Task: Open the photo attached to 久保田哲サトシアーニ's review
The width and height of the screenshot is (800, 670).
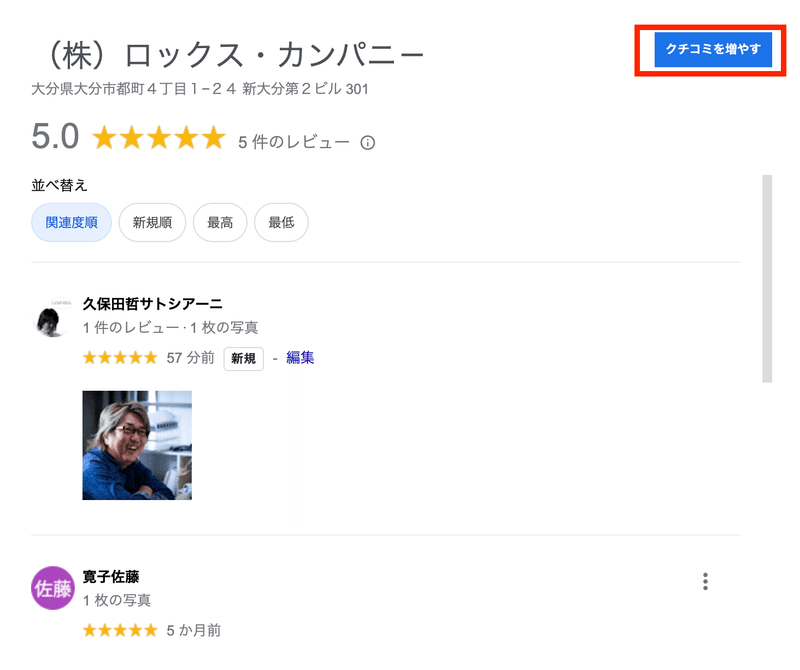Action: (139, 443)
